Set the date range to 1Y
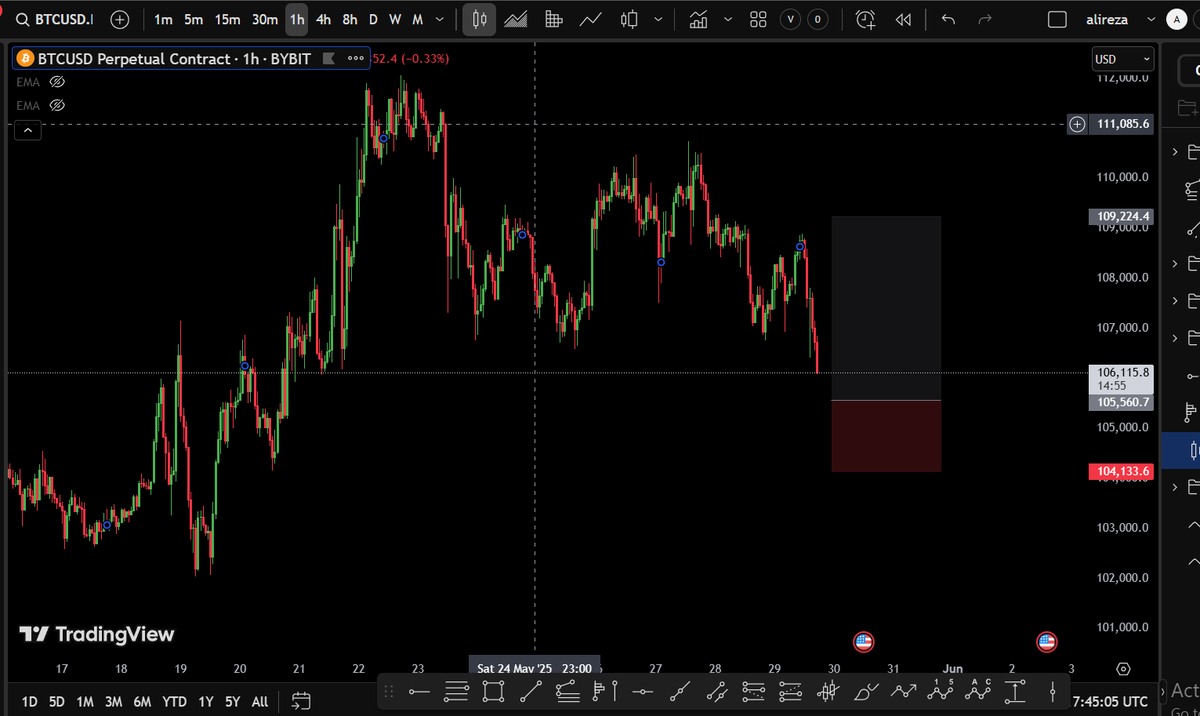The image size is (1200, 716). [205, 701]
